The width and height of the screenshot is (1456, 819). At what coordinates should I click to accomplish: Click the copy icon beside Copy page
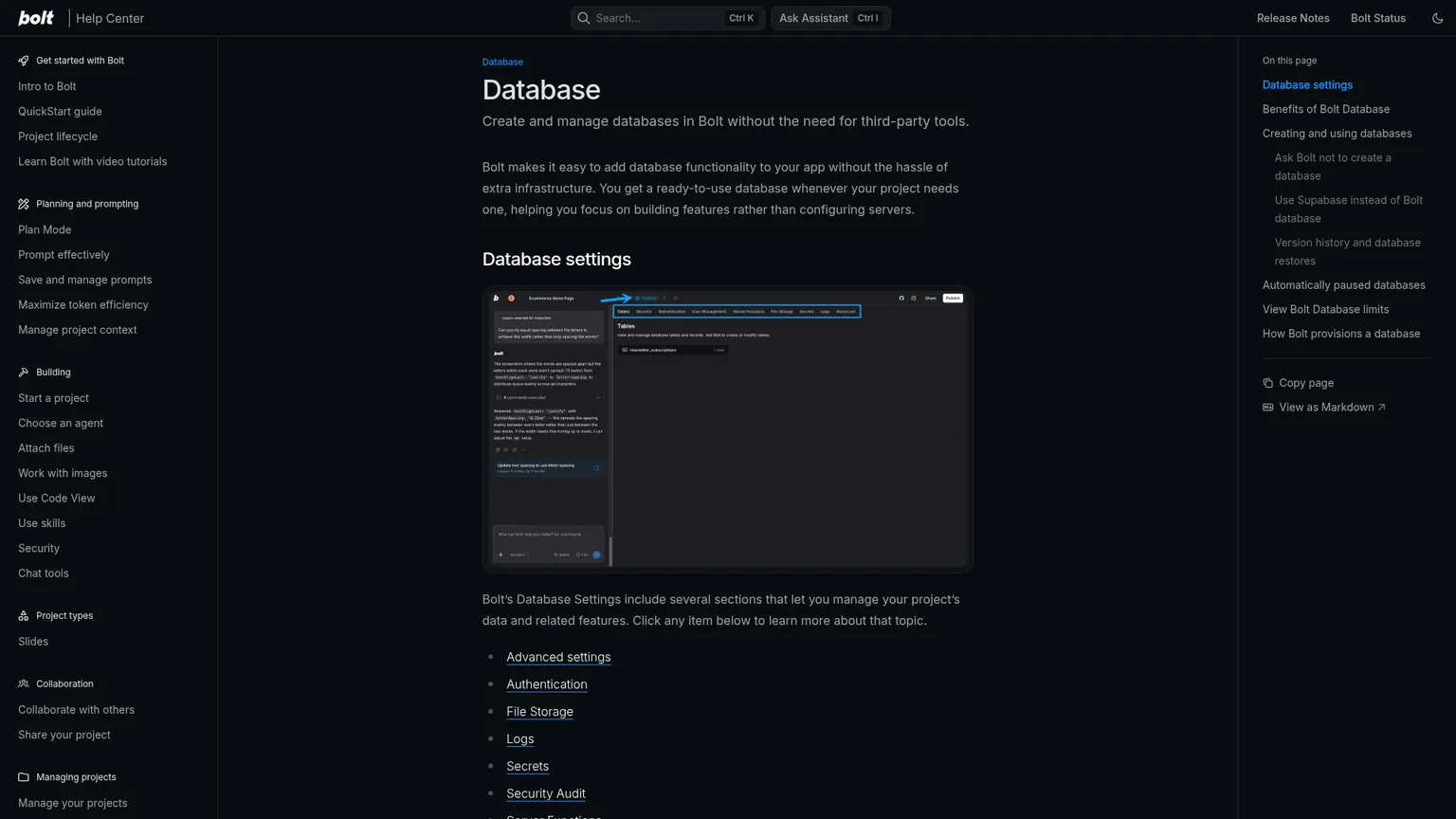(x=1267, y=383)
